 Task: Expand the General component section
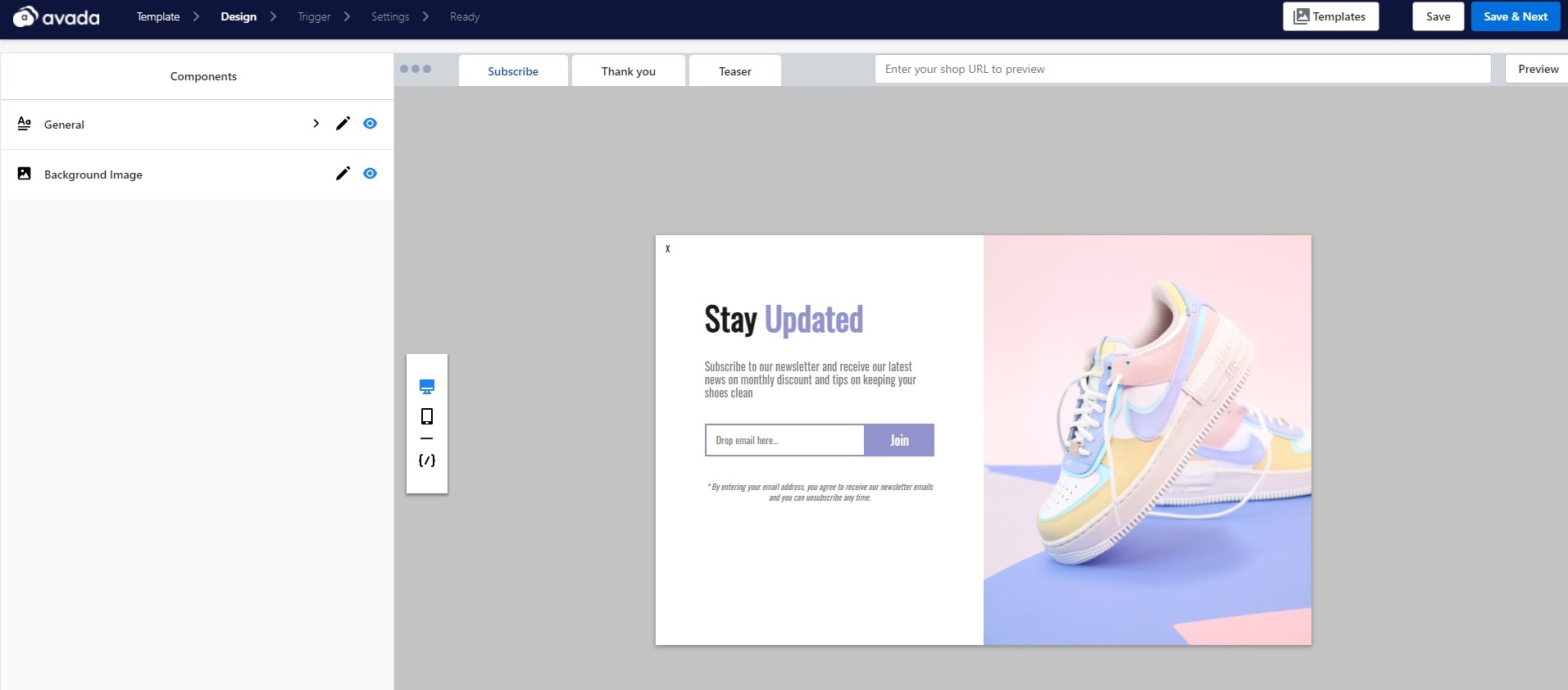click(316, 124)
